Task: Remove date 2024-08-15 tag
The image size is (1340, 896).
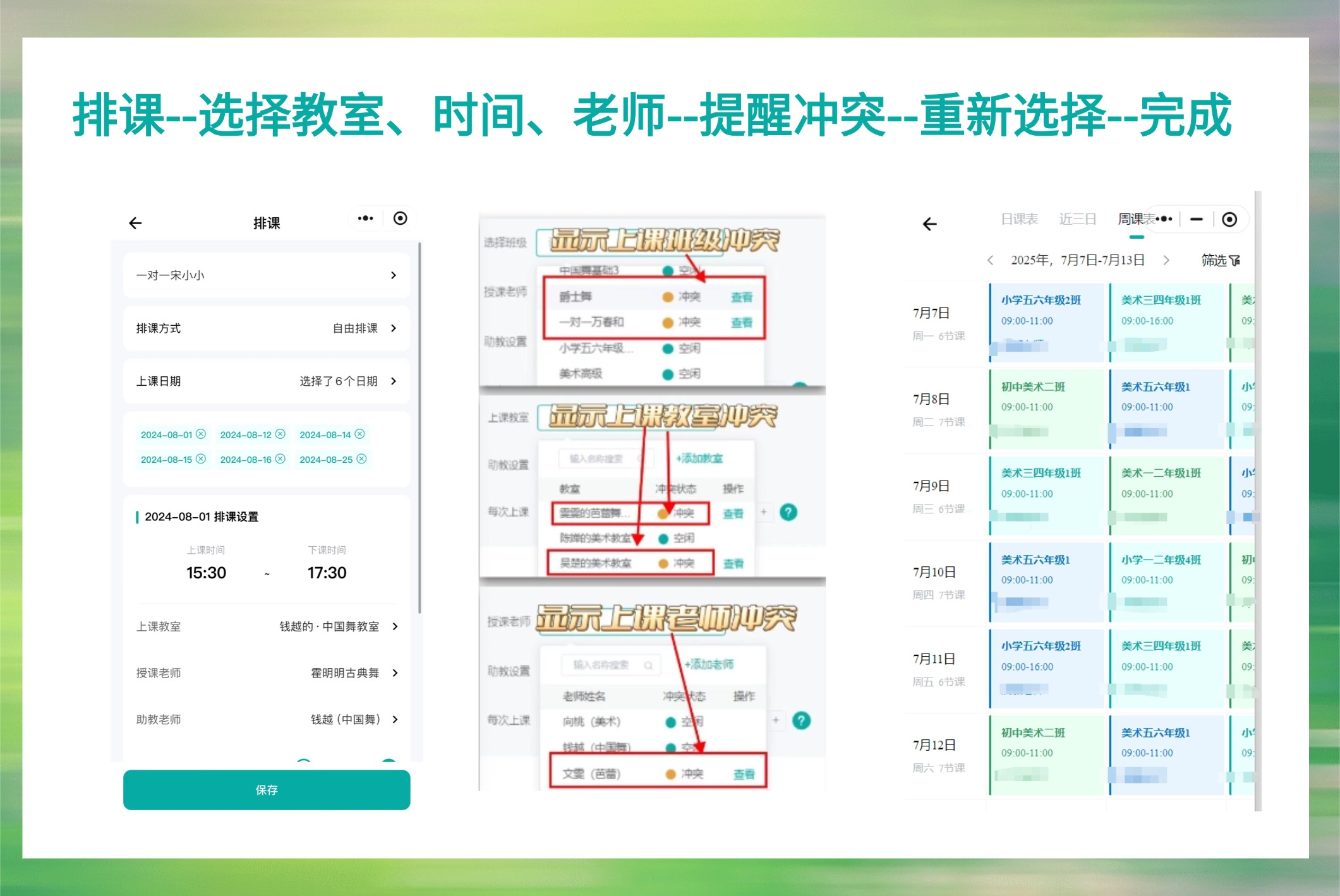Action: (x=201, y=459)
